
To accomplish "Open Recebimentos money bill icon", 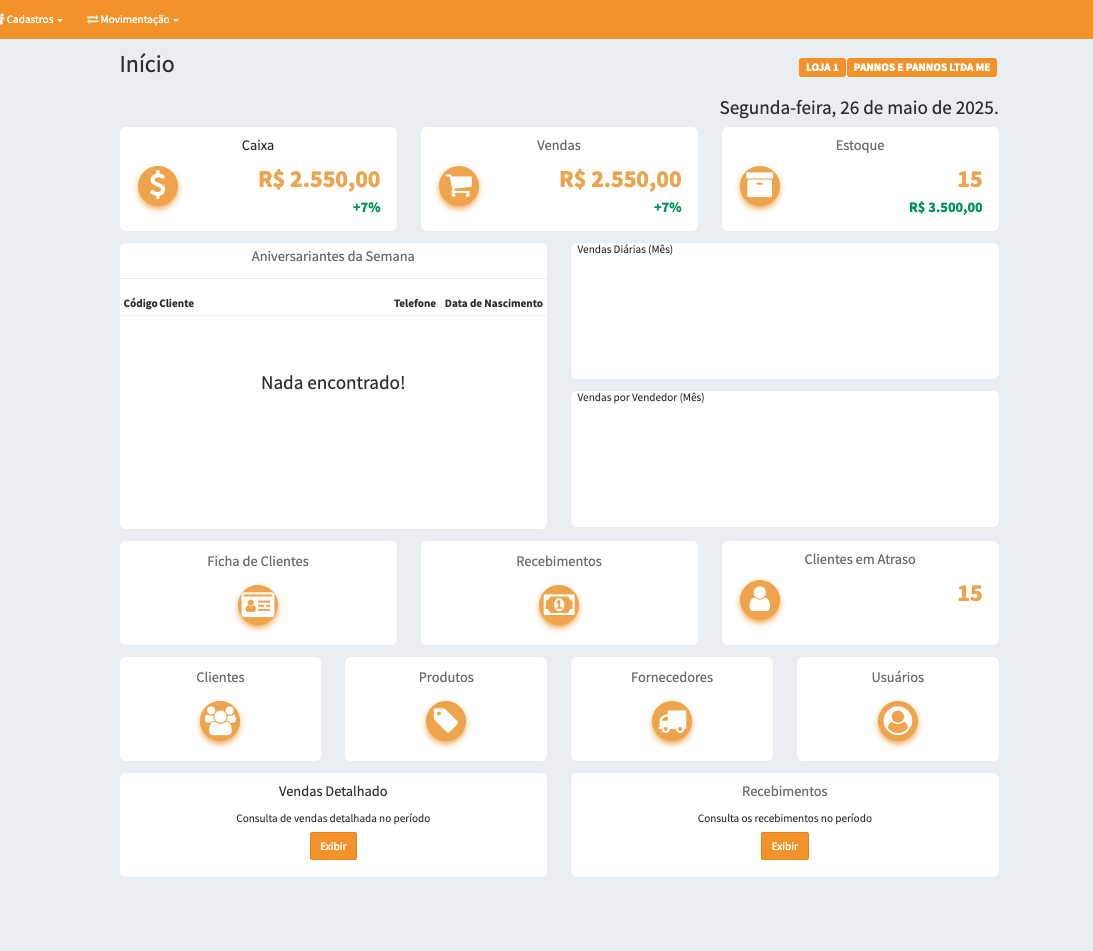I will tap(559, 605).
